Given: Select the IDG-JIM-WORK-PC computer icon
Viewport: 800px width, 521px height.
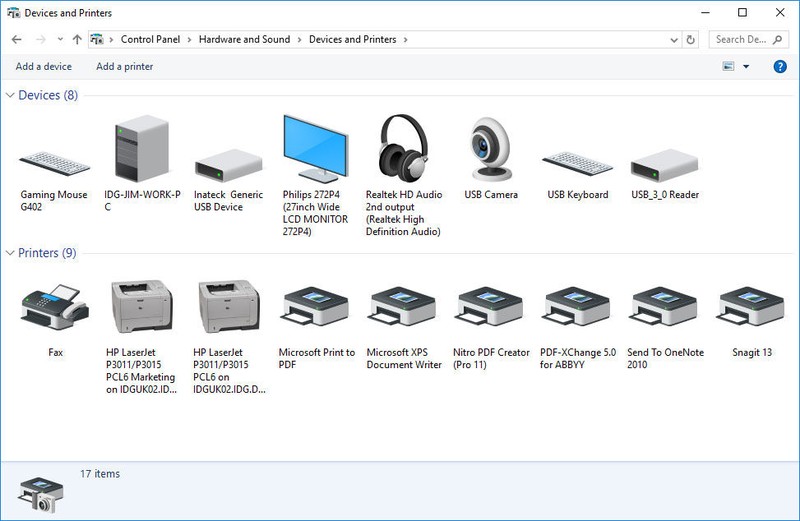Looking at the screenshot, I should click(x=141, y=150).
